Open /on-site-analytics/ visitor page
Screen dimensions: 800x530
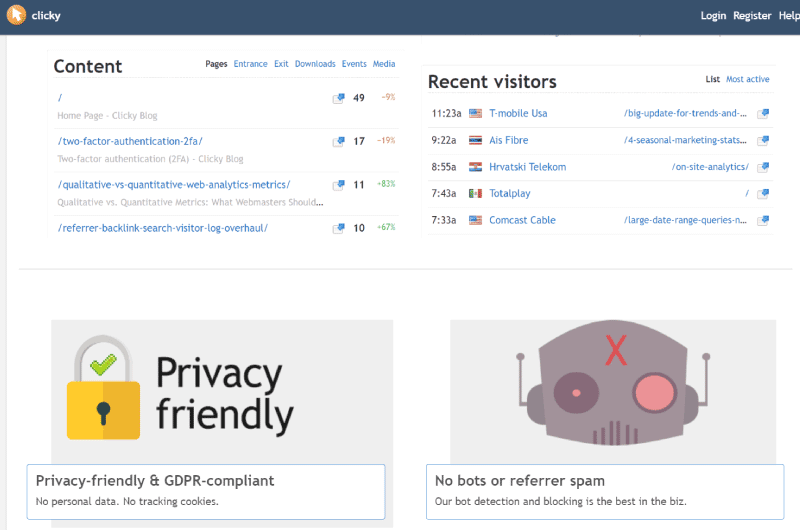pyautogui.click(x=710, y=167)
